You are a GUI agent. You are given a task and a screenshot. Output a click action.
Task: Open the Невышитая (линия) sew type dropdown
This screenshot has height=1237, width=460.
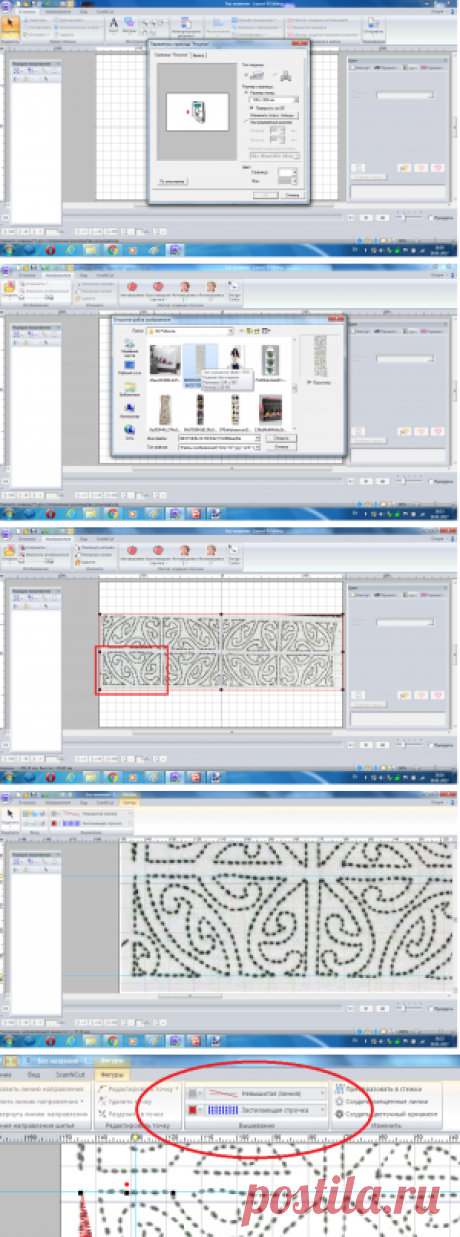(x=265, y=1093)
